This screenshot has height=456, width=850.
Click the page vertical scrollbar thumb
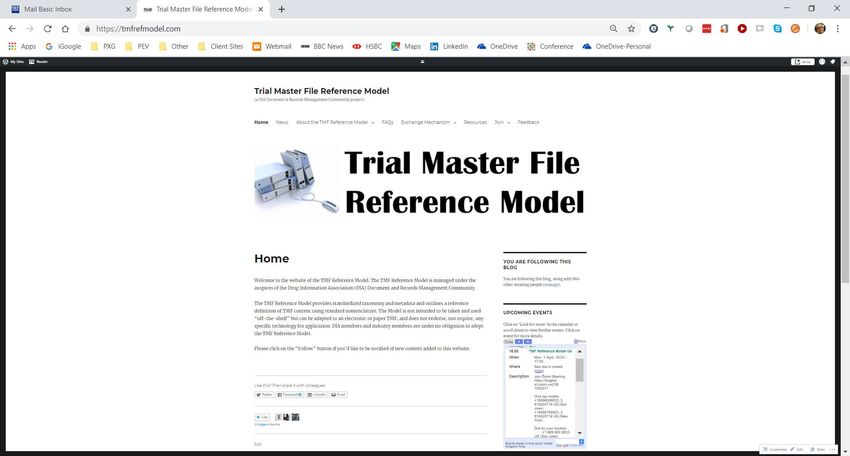click(x=845, y=179)
